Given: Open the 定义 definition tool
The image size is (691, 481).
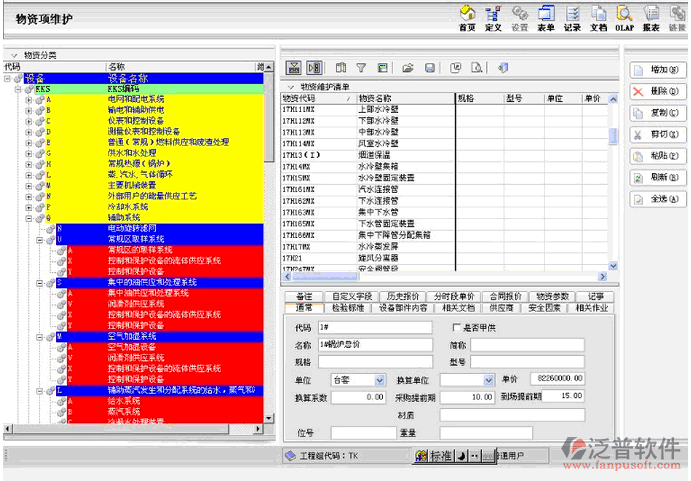Looking at the screenshot, I should click(492, 18).
